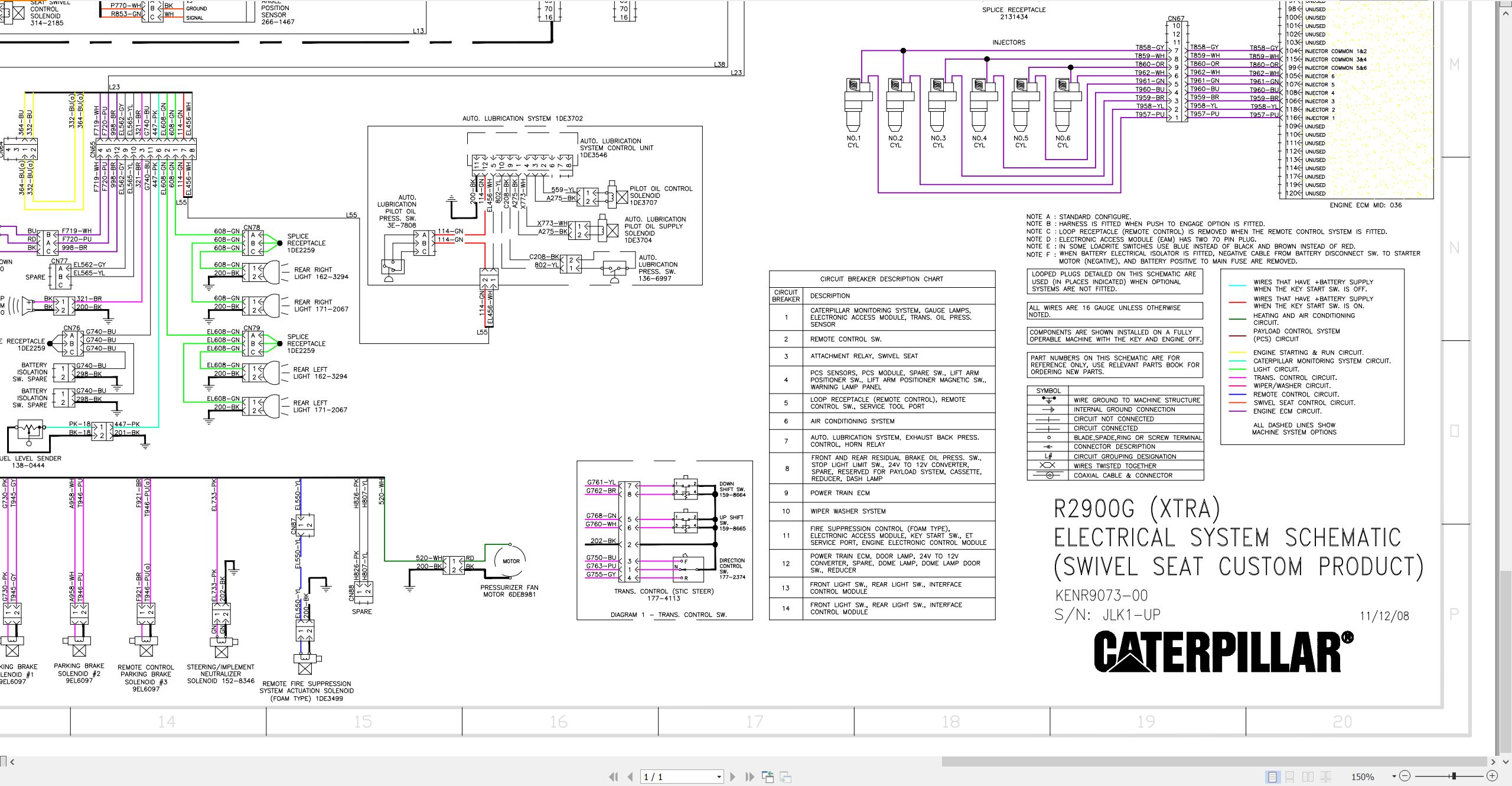The image size is (1512, 786).
Task: Click document number KENR9073-00
Action: point(1102,595)
